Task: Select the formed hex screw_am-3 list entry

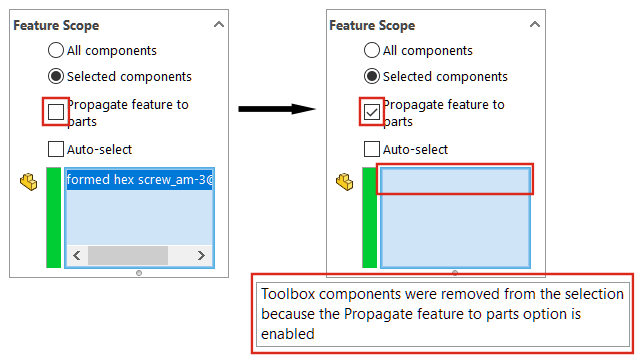Action: click(x=140, y=180)
